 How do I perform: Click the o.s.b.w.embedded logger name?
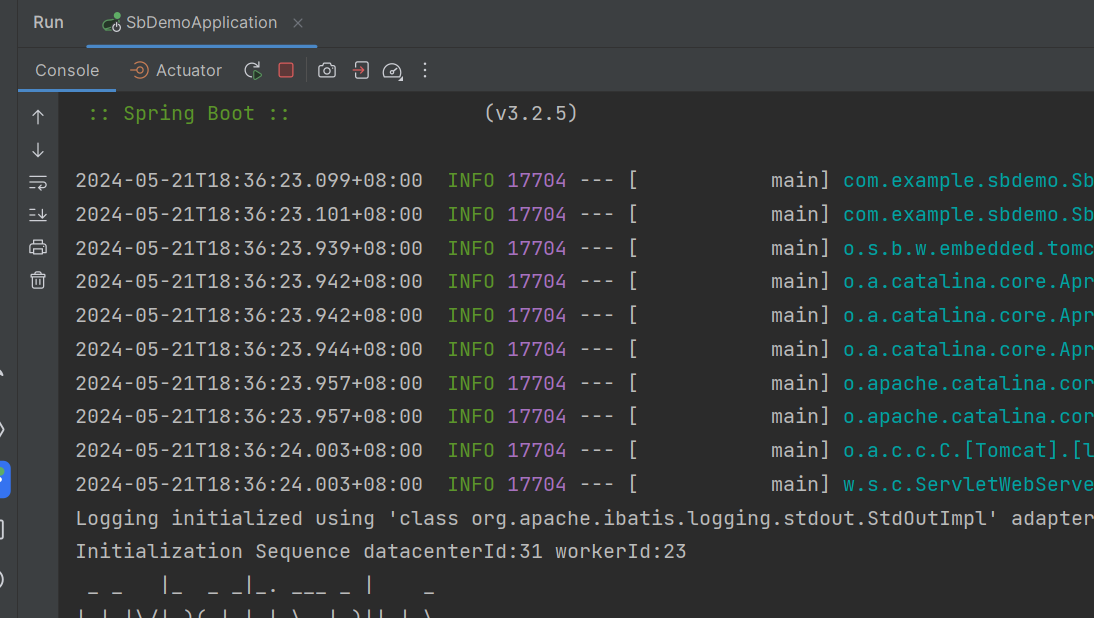[968, 248]
